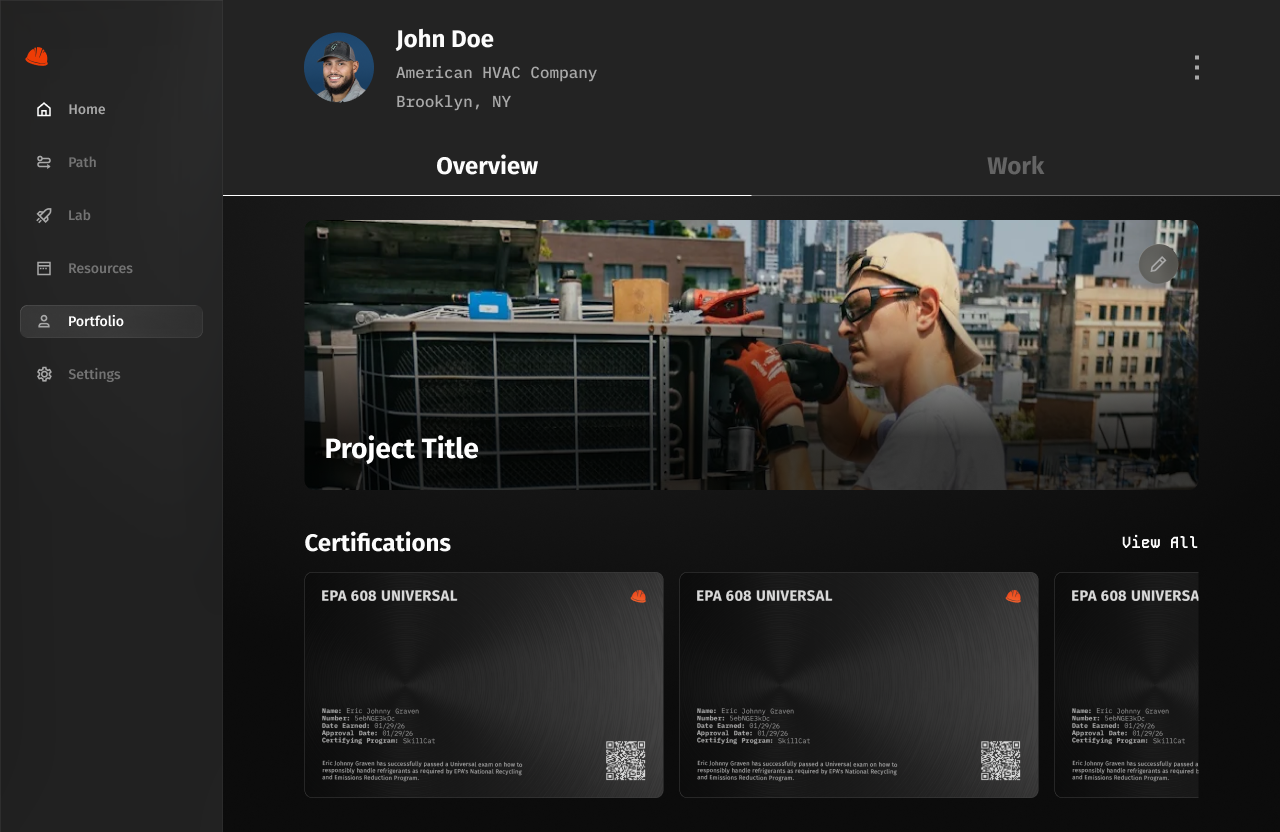Click EPA 608 UNIVERSAL title on second card
The width and height of the screenshot is (1280, 832).
tap(764, 595)
